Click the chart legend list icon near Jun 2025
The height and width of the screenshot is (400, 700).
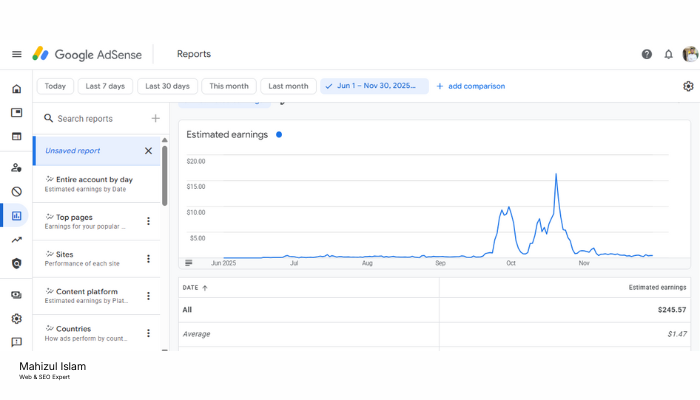pyautogui.click(x=189, y=263)
